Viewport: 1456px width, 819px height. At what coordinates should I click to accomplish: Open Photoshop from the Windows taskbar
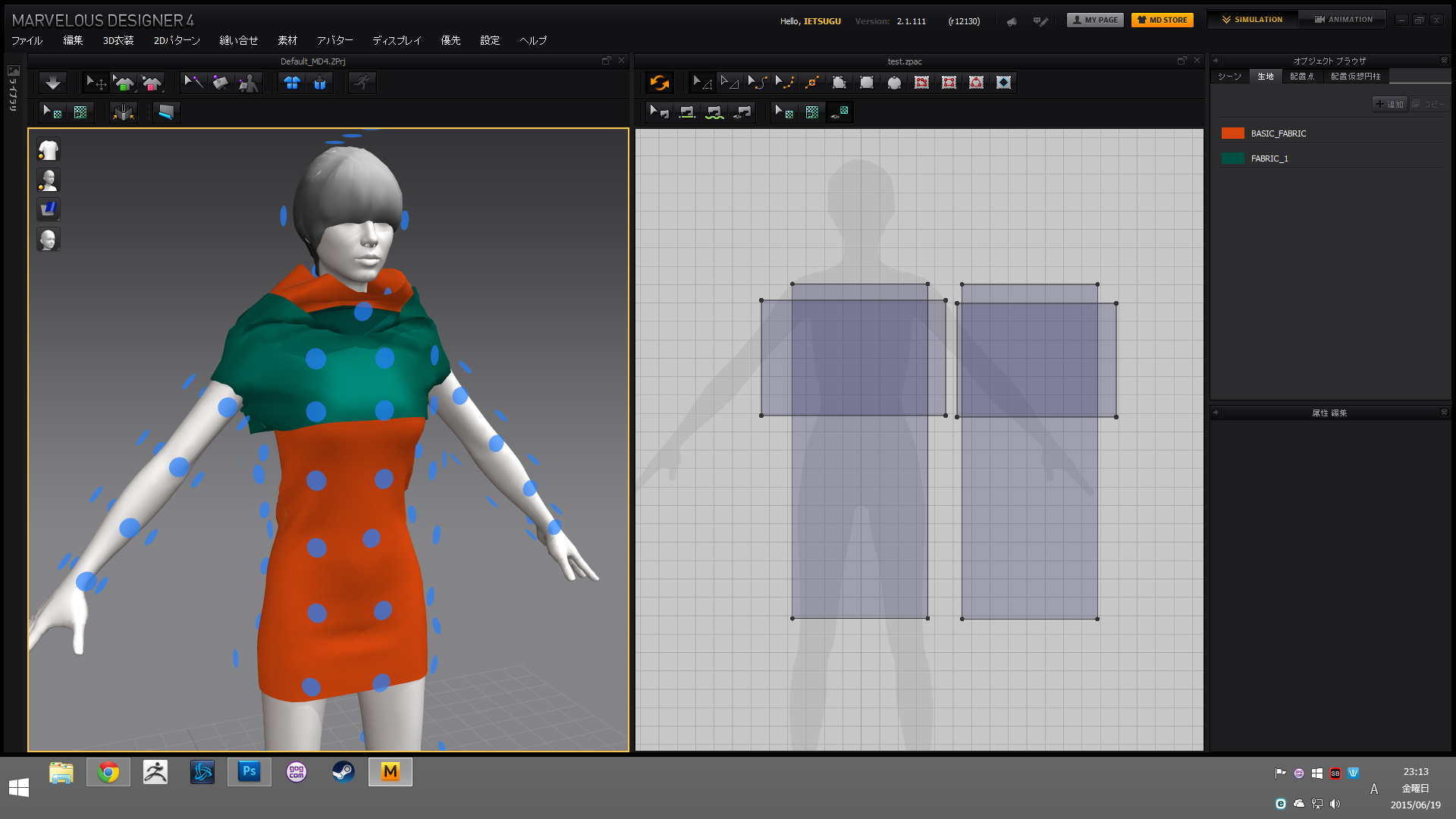point(249,772)
